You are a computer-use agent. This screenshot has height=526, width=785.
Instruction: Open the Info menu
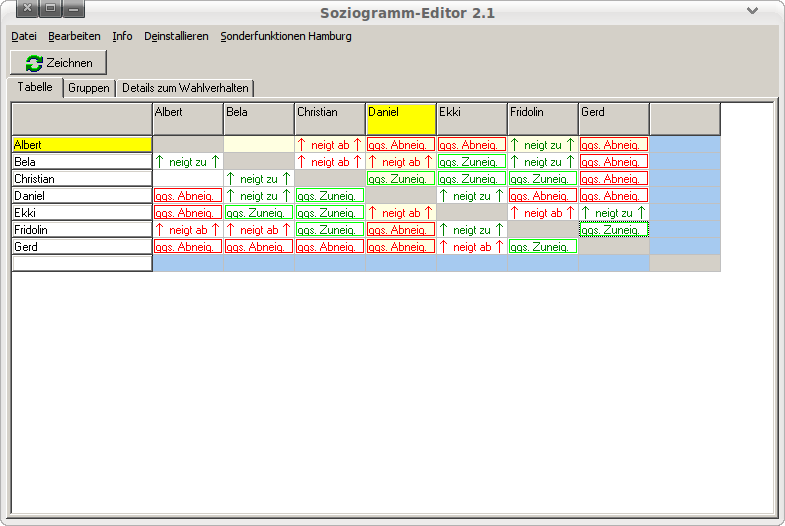122,36
